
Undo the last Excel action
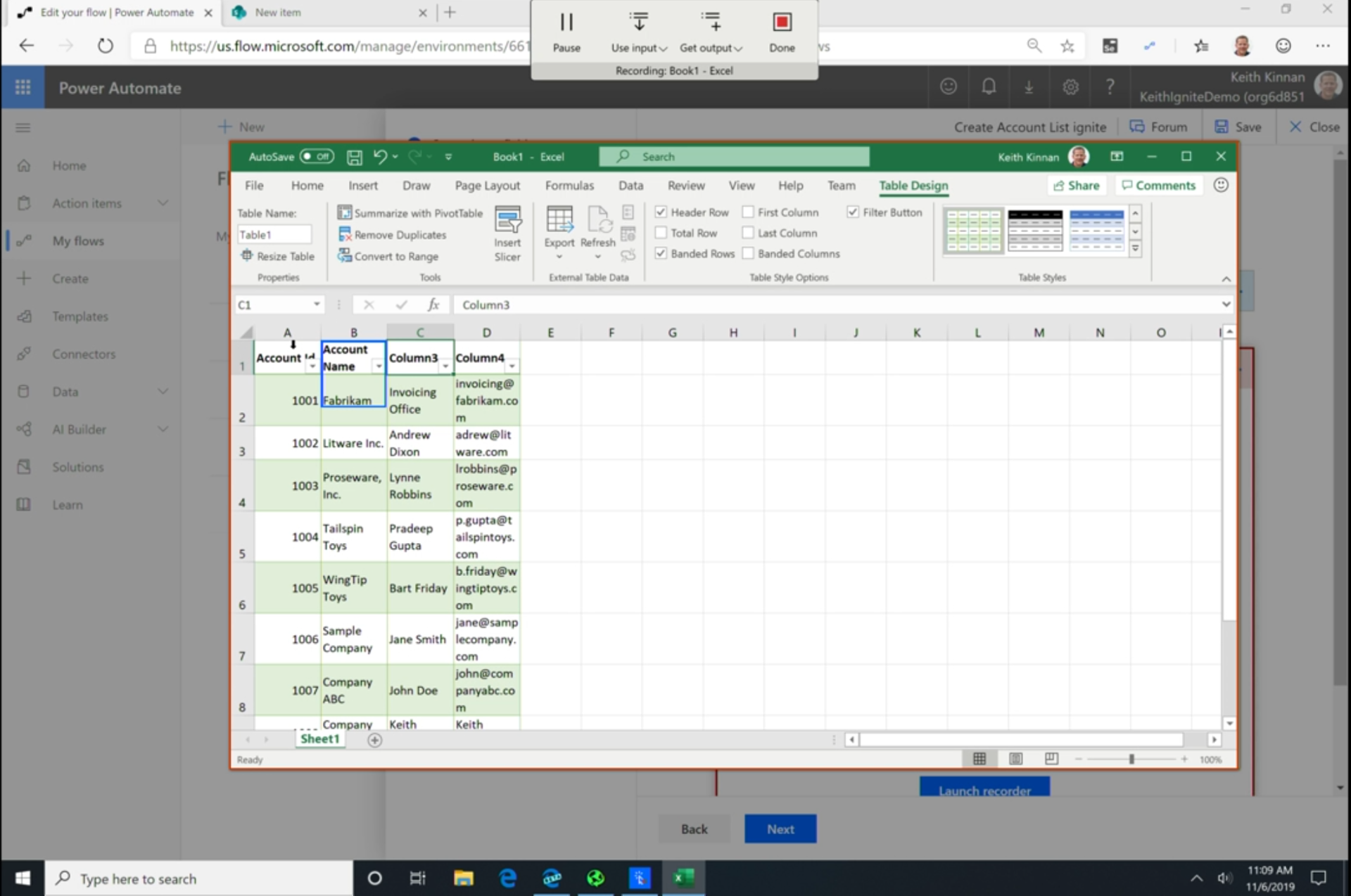pos(380,157)
